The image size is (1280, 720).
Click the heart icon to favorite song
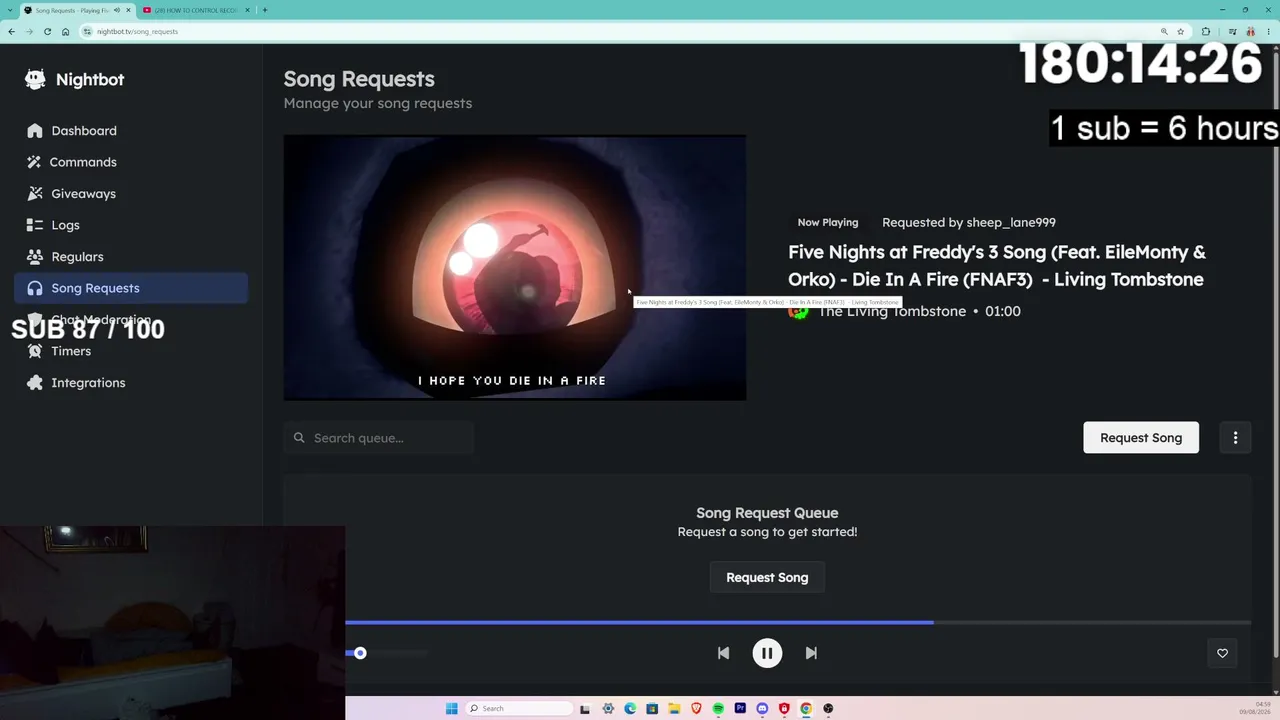click(1222, 653)
